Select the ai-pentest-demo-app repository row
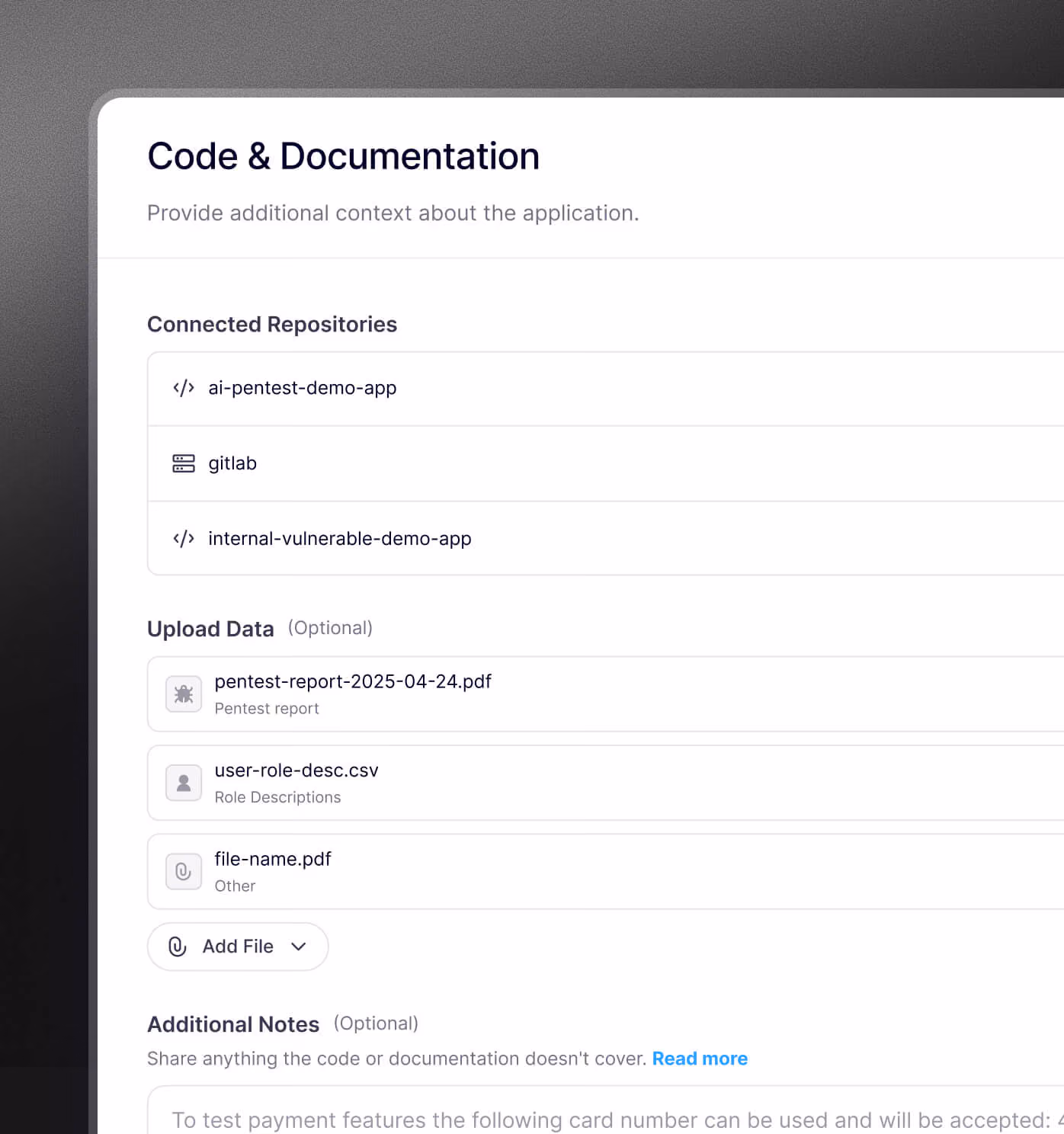 click(606, 389)
